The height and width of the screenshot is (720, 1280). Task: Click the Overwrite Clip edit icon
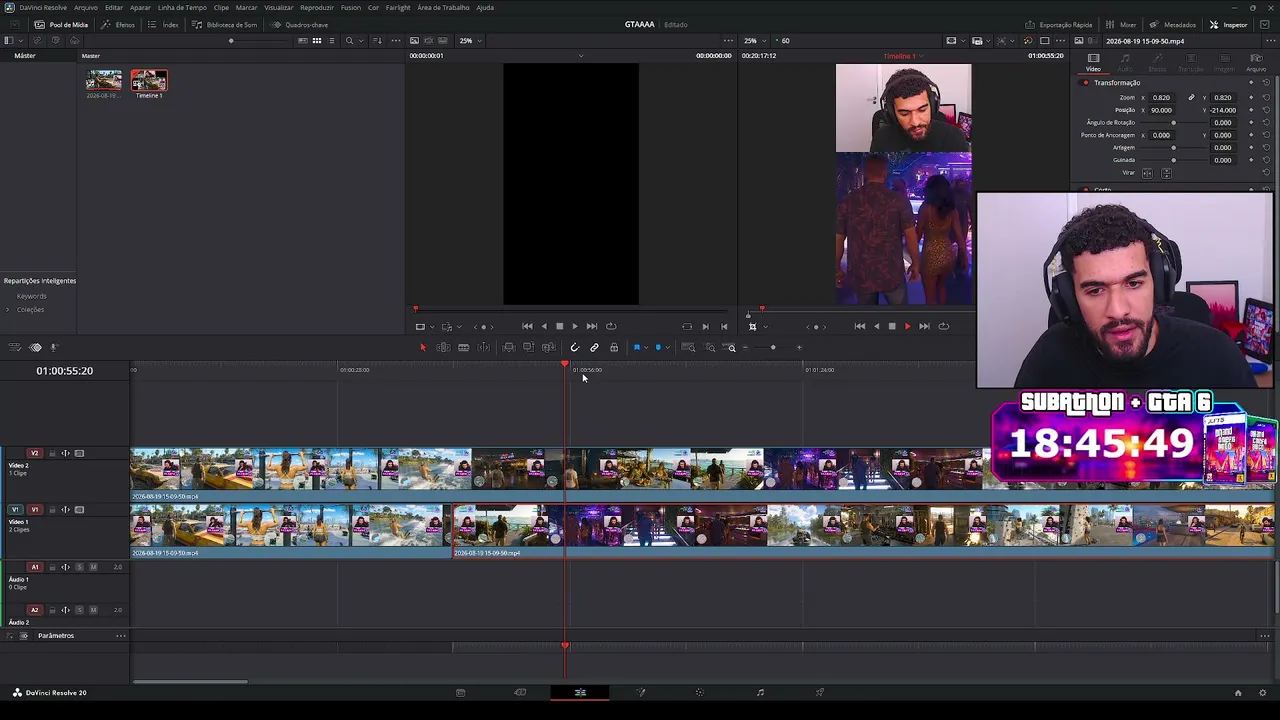pyautogui.click(x=528, y=347)
